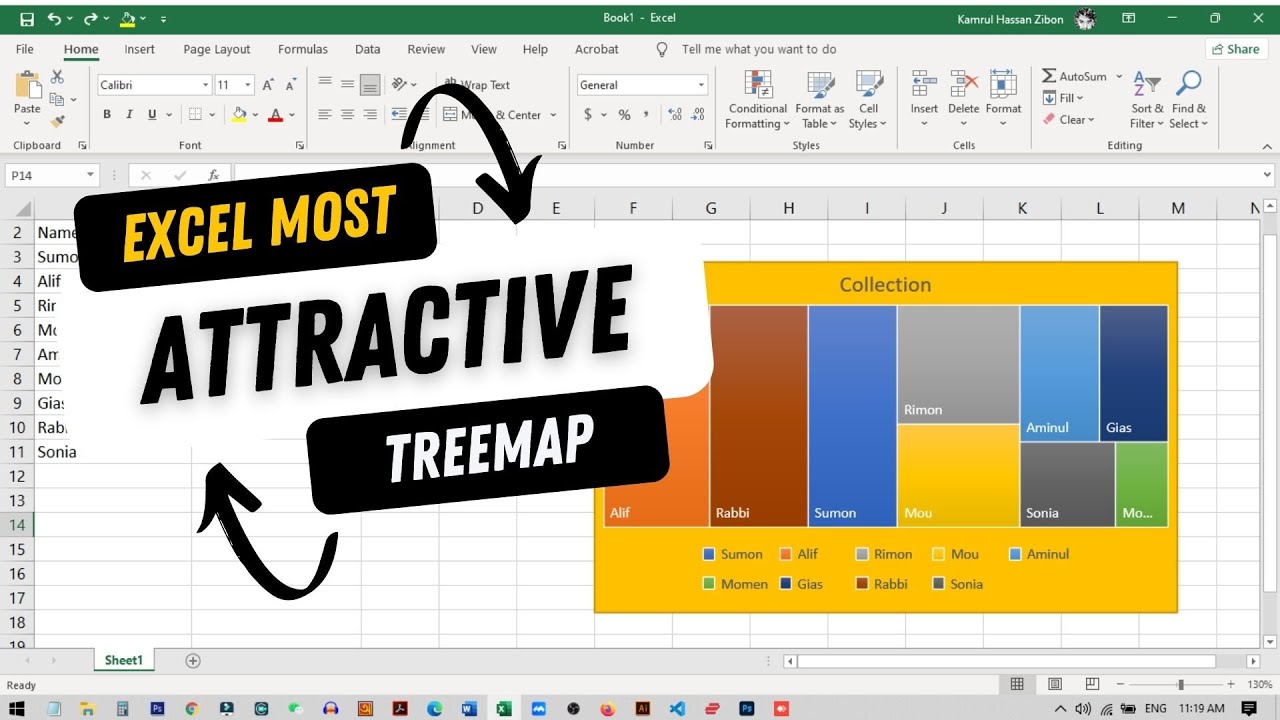Viewport: 1280px width, 720px height.
Task: Open the text orientation options
Action: tap(403, 84)
